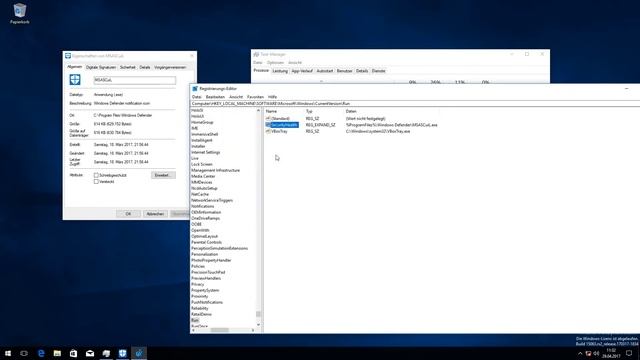Screen dimensions: 640x360
Task: Switch to Windows Defender shield taskbar icon
Action: tap(122, 353)
